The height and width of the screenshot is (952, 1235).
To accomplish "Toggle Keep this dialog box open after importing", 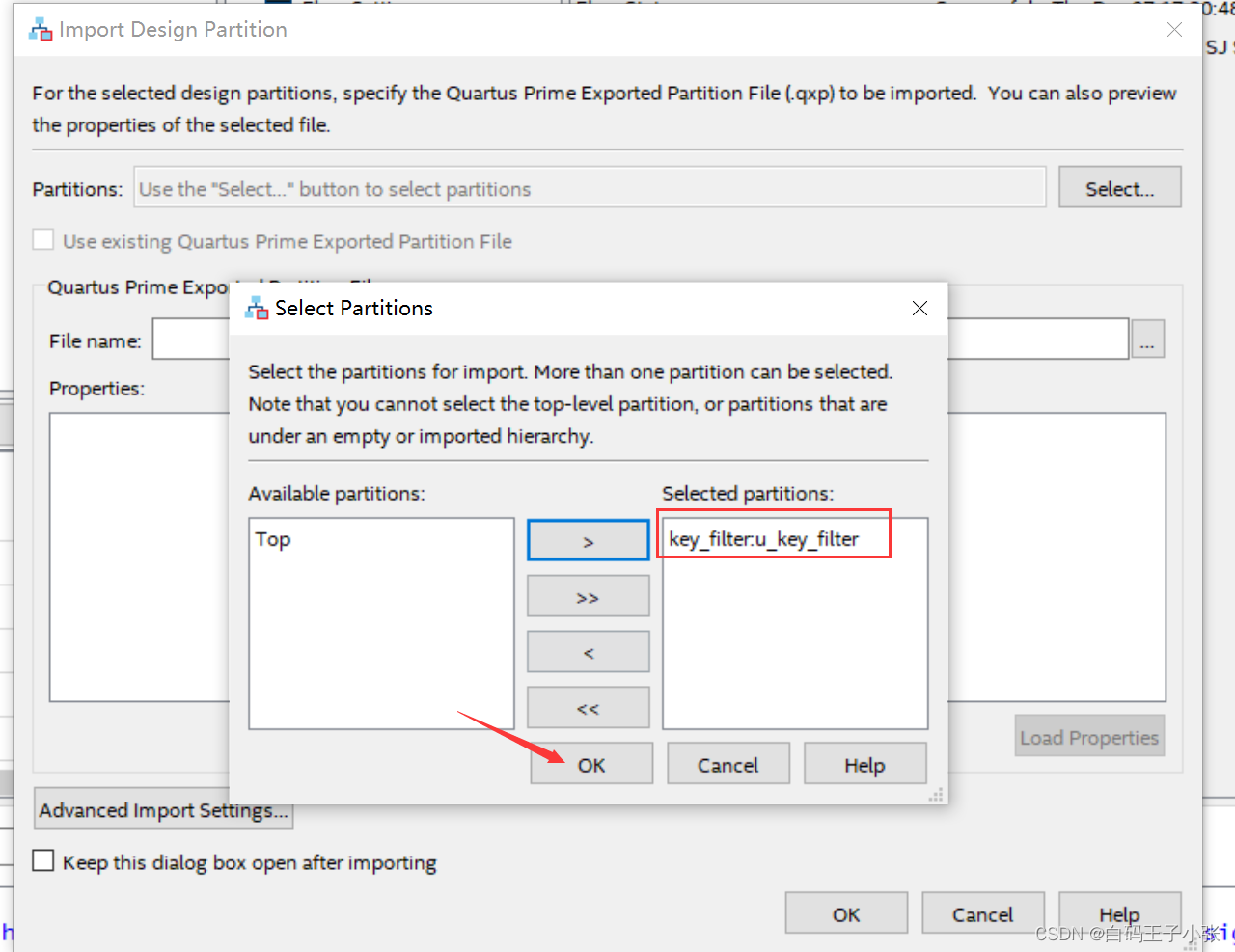I will 43,860.
